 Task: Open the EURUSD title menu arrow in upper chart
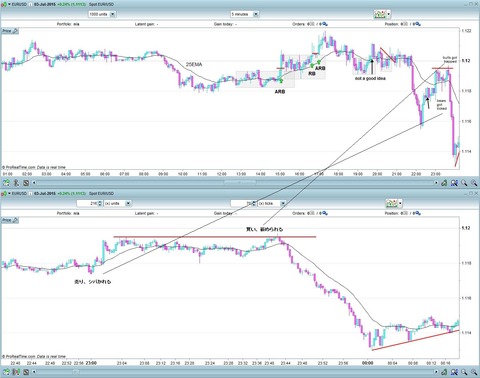point(9,4)
